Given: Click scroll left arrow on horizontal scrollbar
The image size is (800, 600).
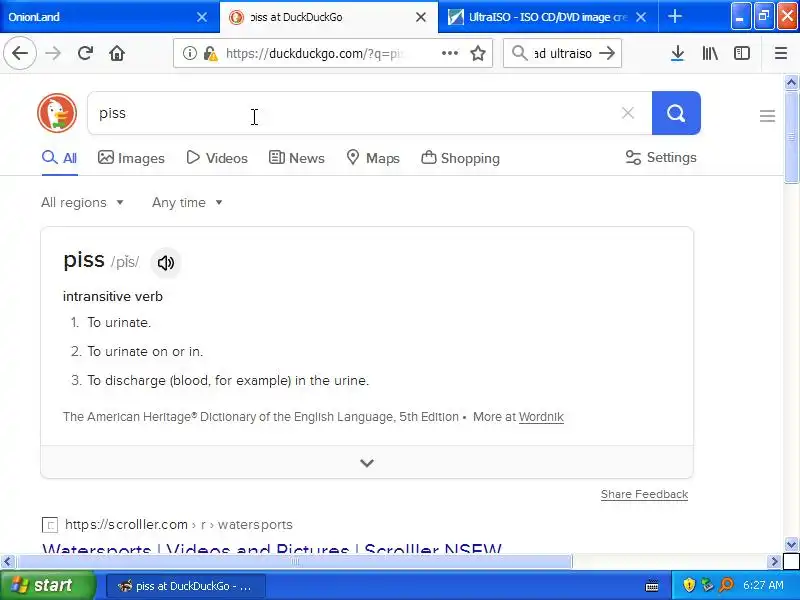Looking at the screenshot, I should pos(7,561).
